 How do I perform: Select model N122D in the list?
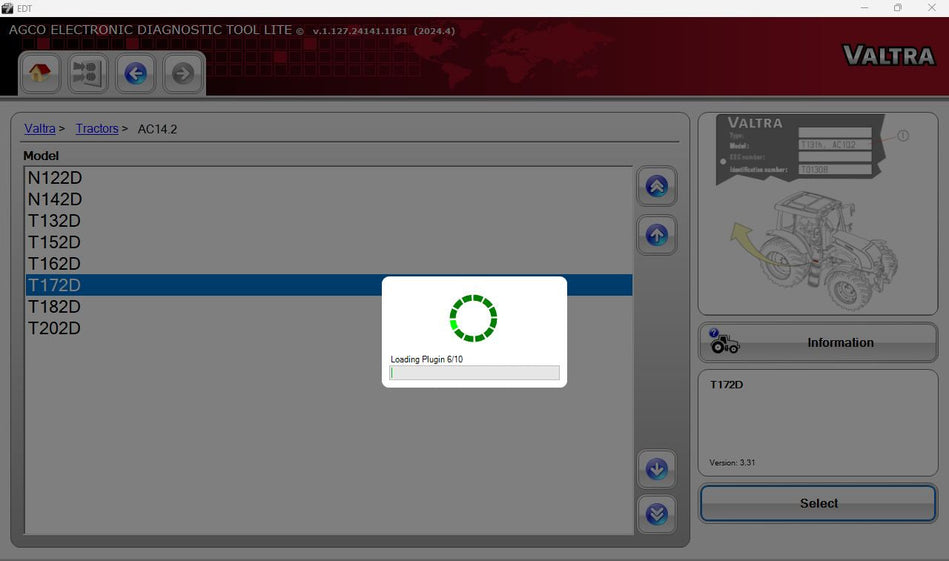pyautogui.click(x=55, y=178)
